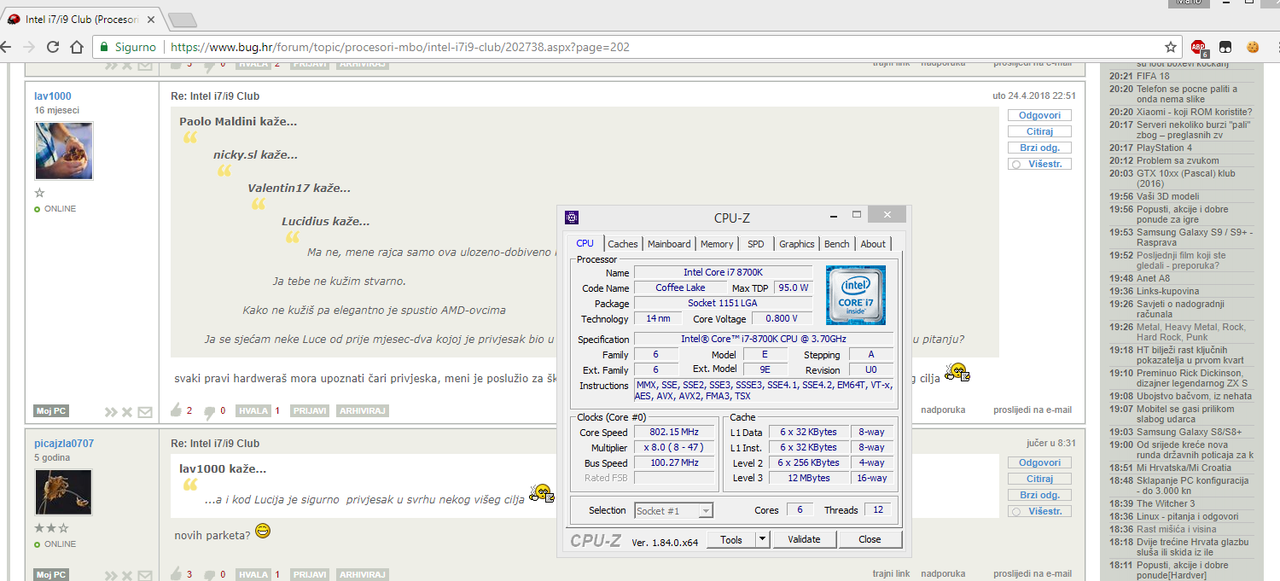This screenshot has width=1280, height=581.
Task: Switch to the Caches tab in CPU-Z
Action: click(623, 244)
